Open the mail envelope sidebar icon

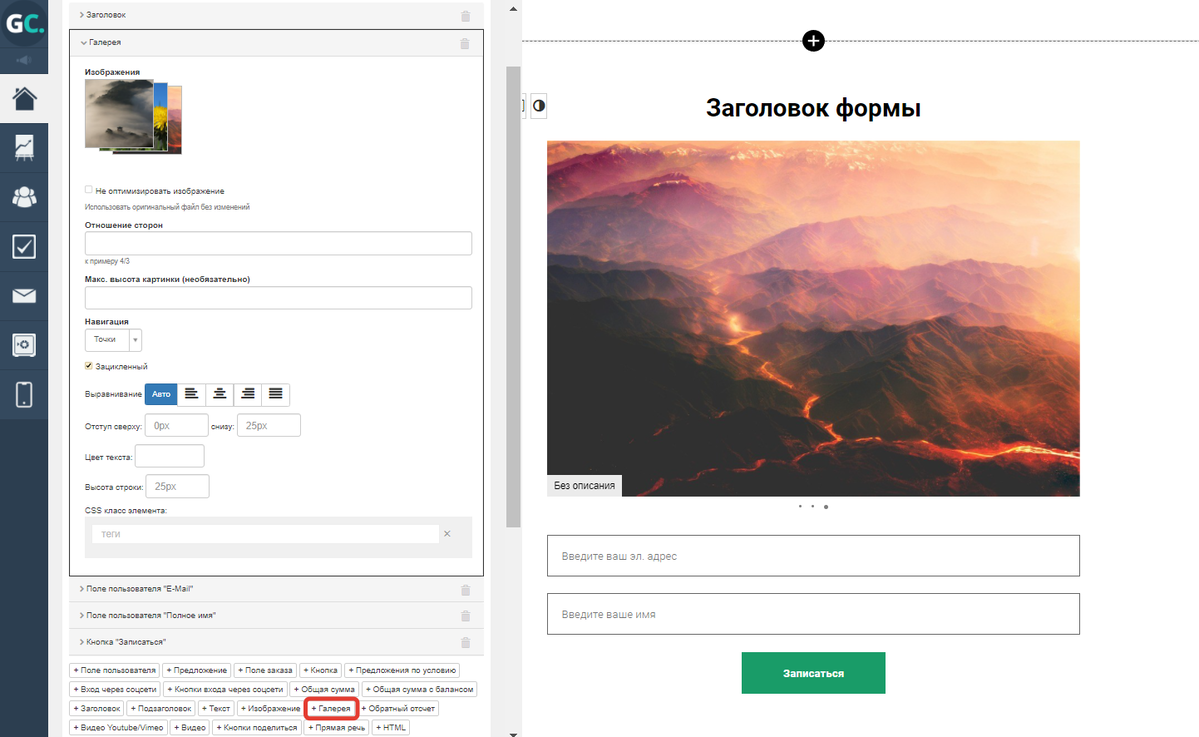point(24,296)
